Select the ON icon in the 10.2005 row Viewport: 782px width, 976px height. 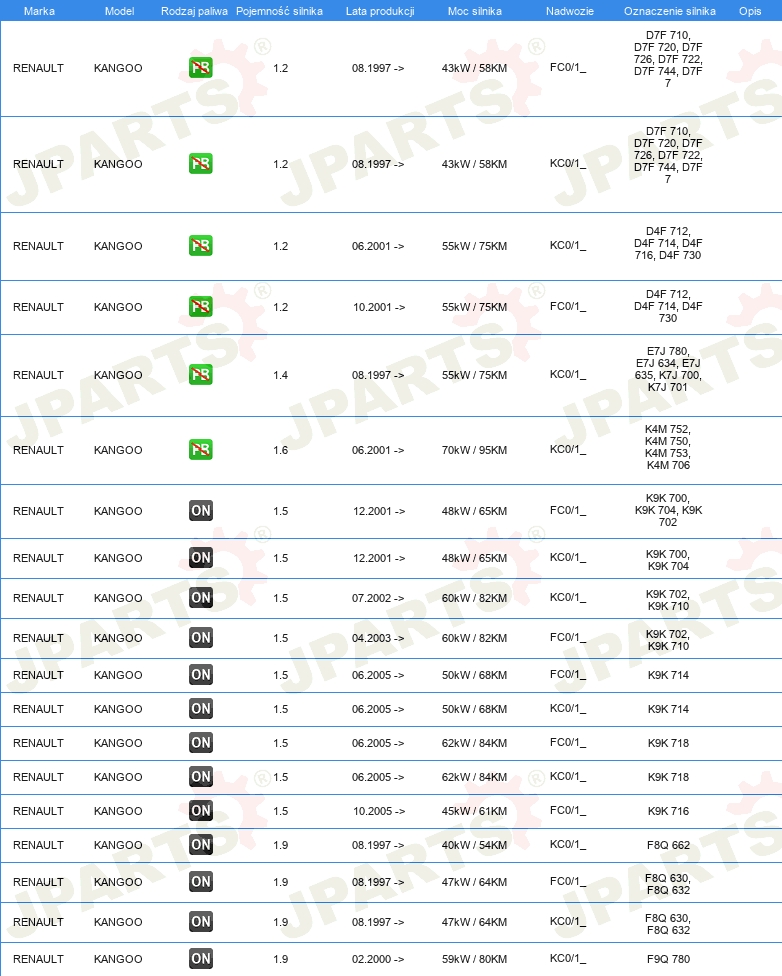point(200,810)
